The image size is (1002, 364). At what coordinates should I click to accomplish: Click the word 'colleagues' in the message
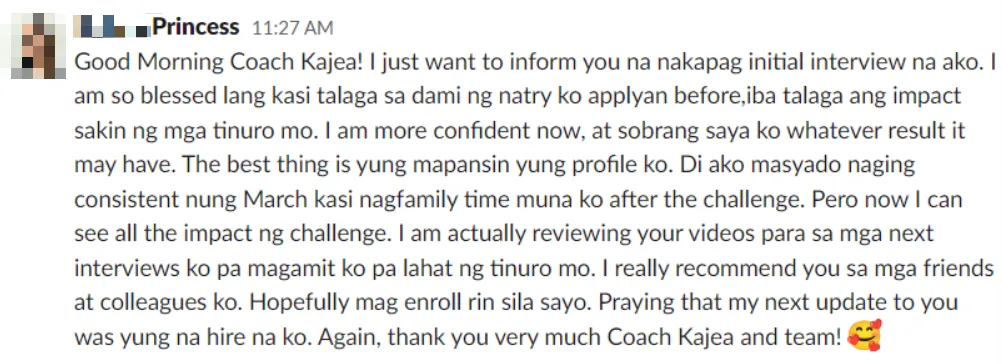[162, 303]
